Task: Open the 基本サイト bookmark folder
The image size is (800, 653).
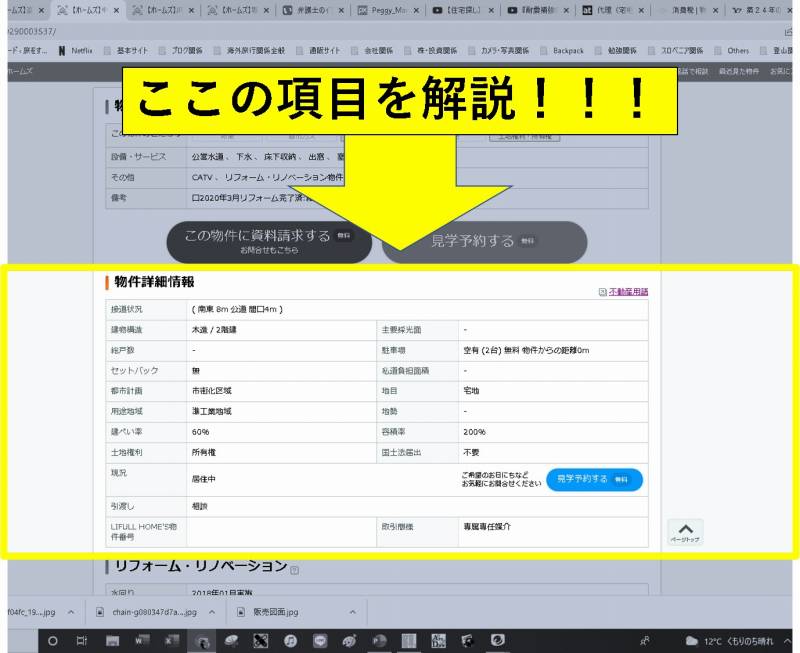Action: tap(126, 51)
